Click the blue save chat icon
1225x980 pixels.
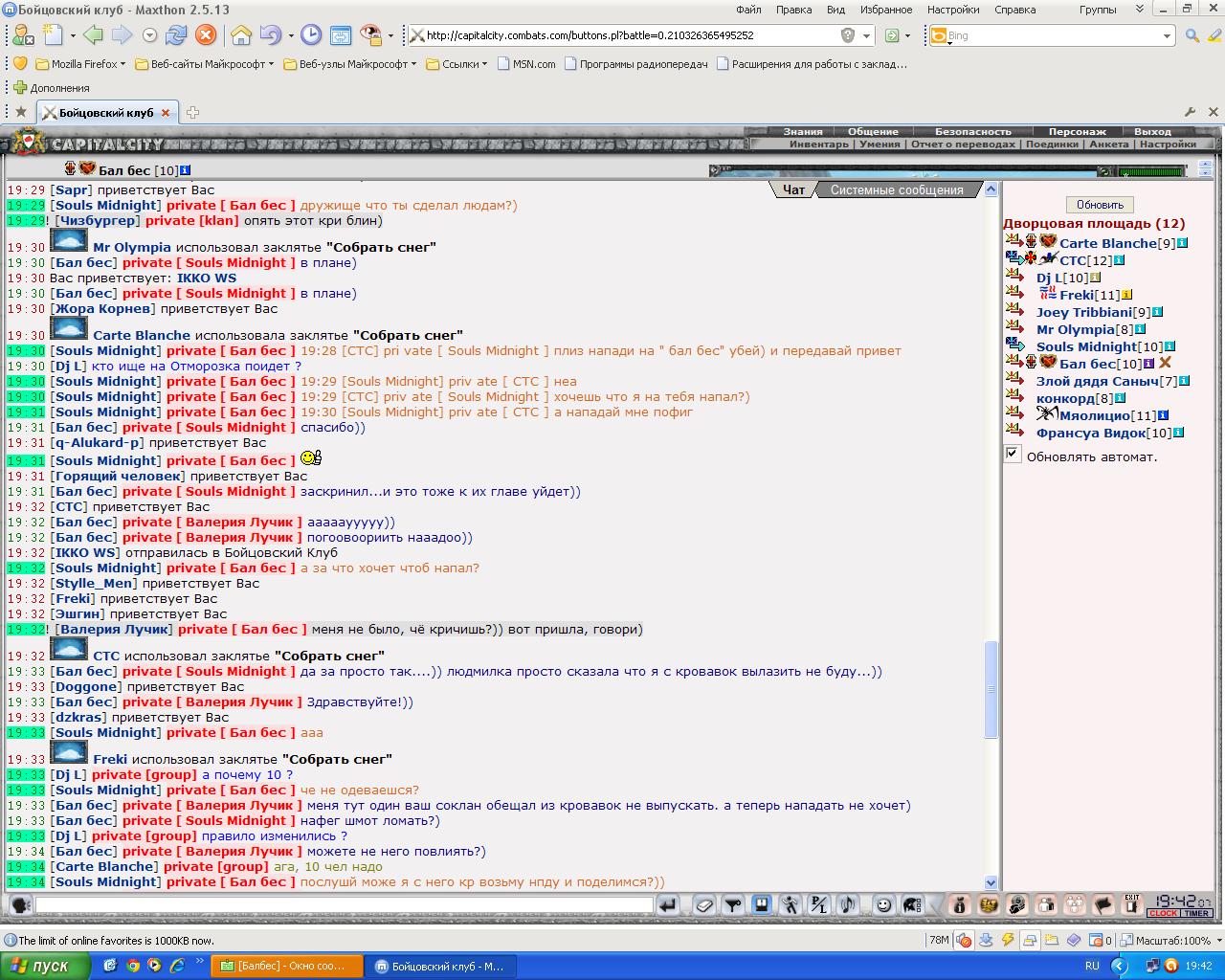point(761,904)
